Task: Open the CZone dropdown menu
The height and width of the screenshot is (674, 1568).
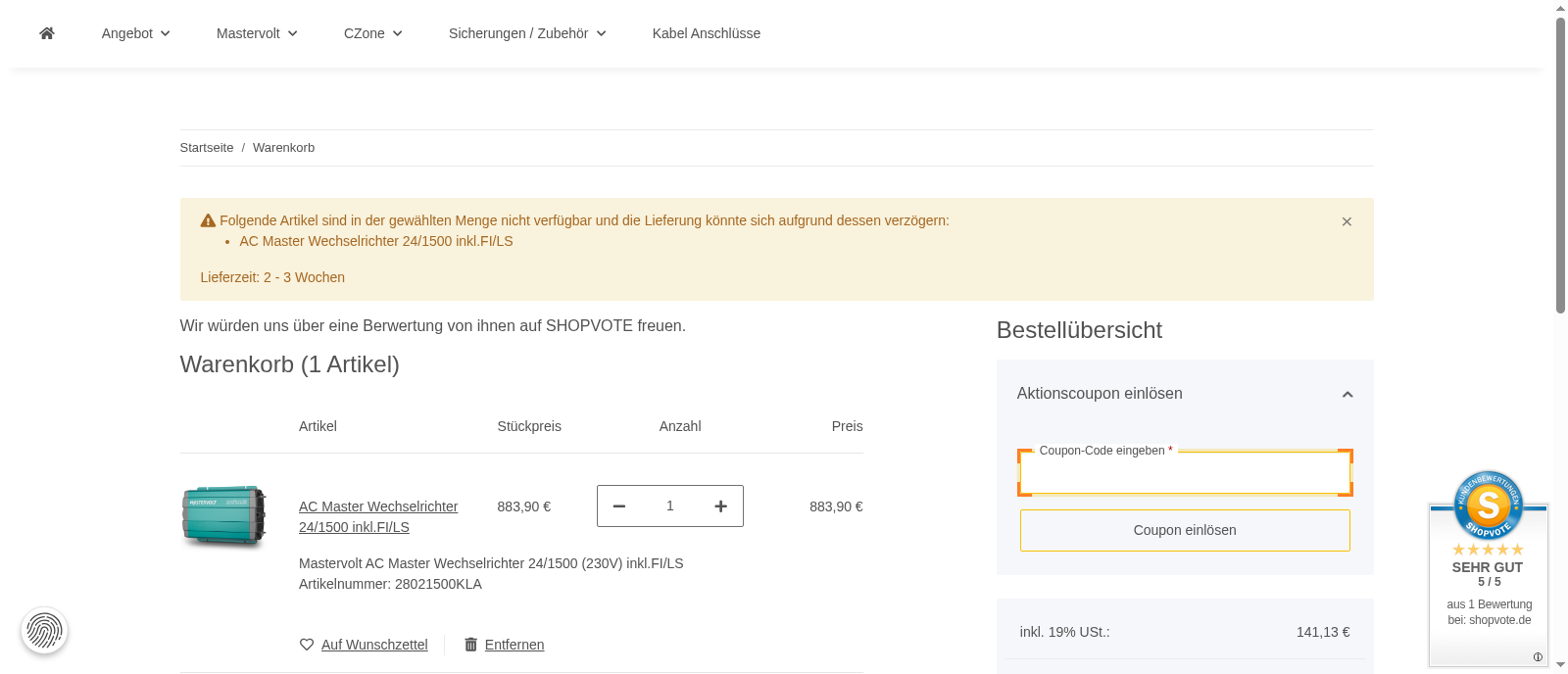Action: coord(373,33)
